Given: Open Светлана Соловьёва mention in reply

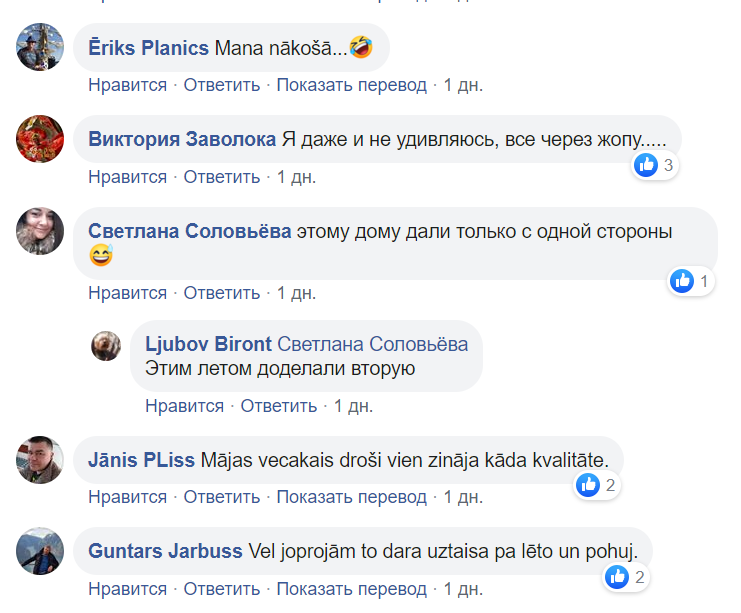Looking at the screenshot, I should 372,344.
